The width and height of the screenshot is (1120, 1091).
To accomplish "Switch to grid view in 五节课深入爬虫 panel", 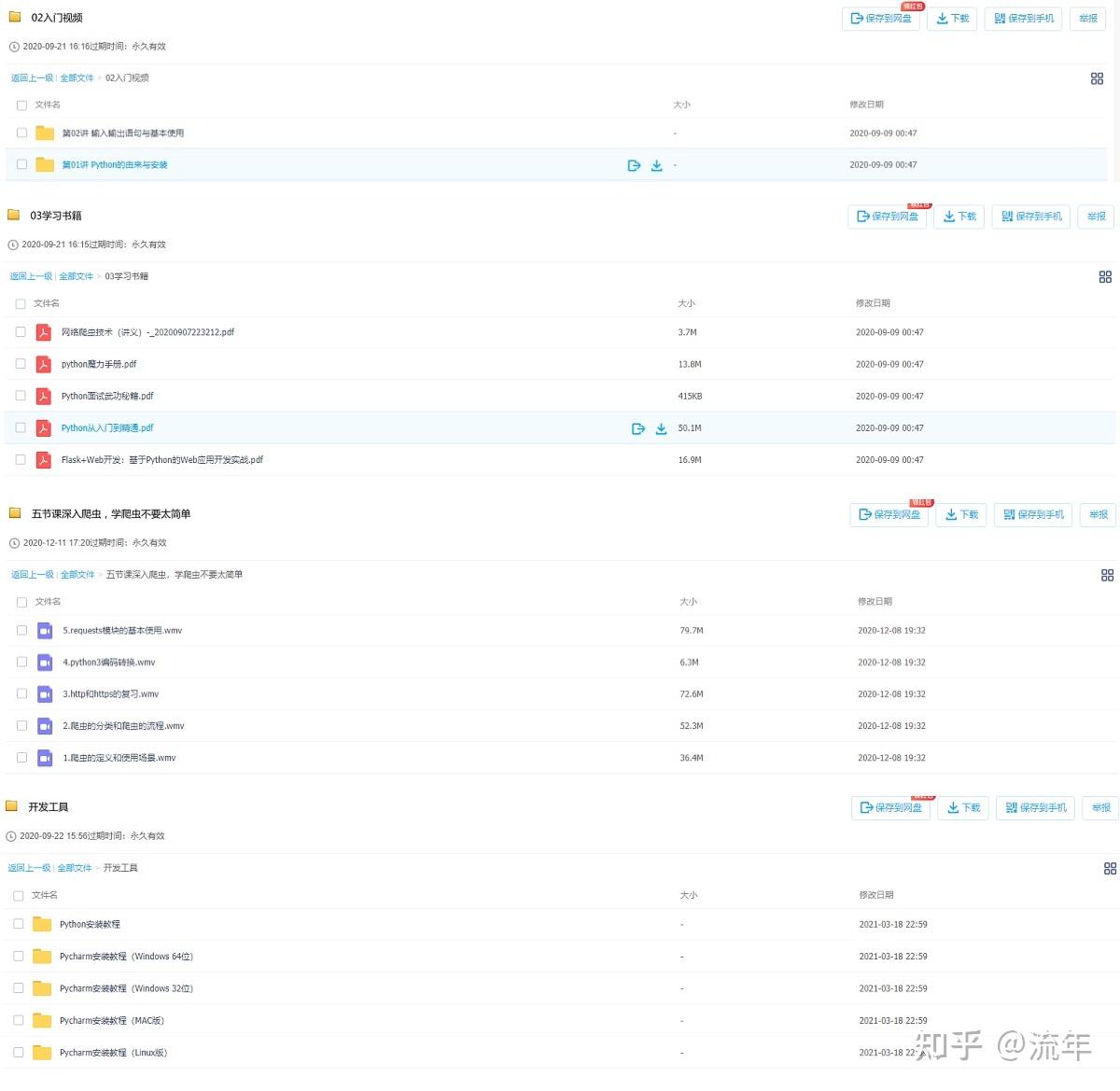I will 1107,576.
